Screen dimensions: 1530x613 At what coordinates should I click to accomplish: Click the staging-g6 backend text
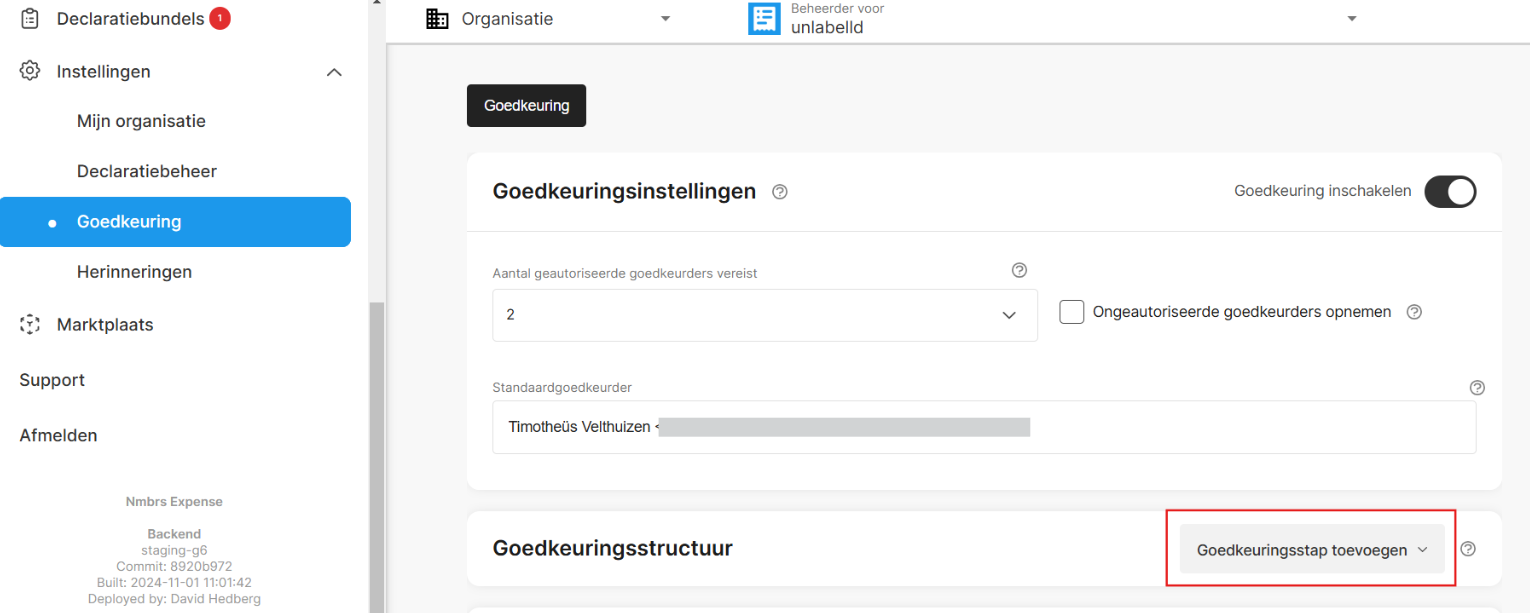[174, 550]
